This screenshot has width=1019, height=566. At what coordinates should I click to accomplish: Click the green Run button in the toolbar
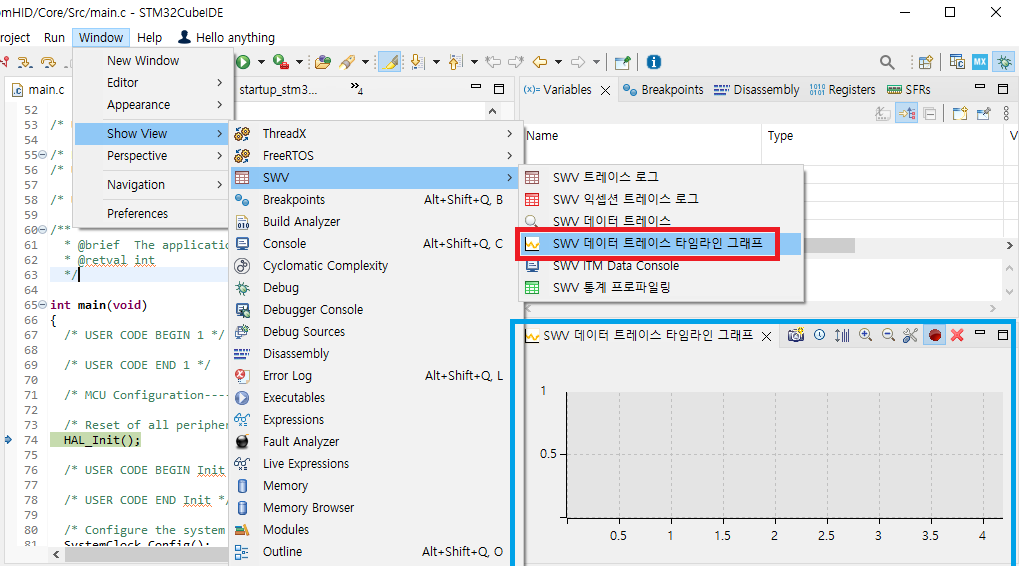pos(243,62)
